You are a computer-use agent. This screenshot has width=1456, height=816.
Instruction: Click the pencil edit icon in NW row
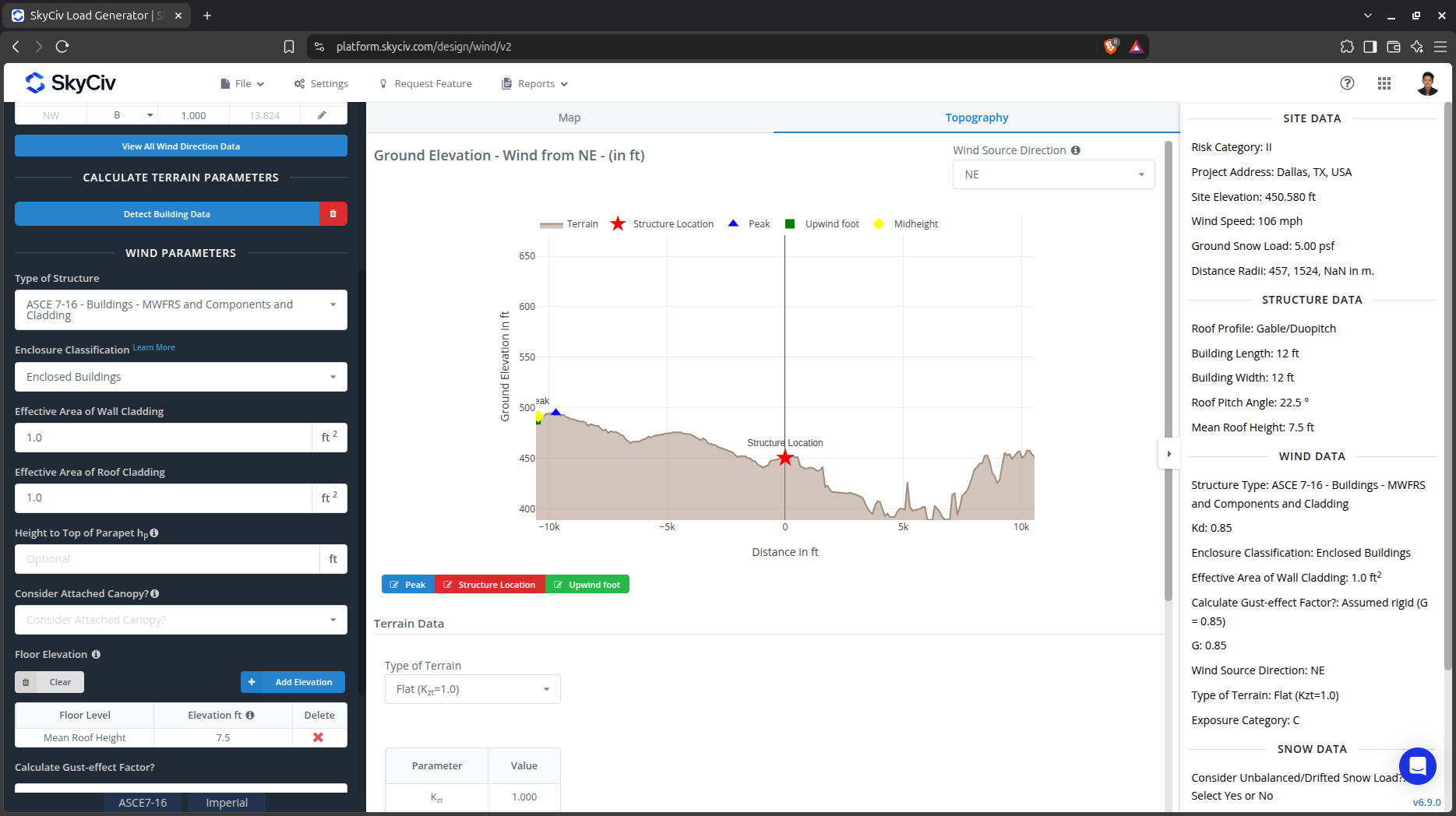point(322,115)
